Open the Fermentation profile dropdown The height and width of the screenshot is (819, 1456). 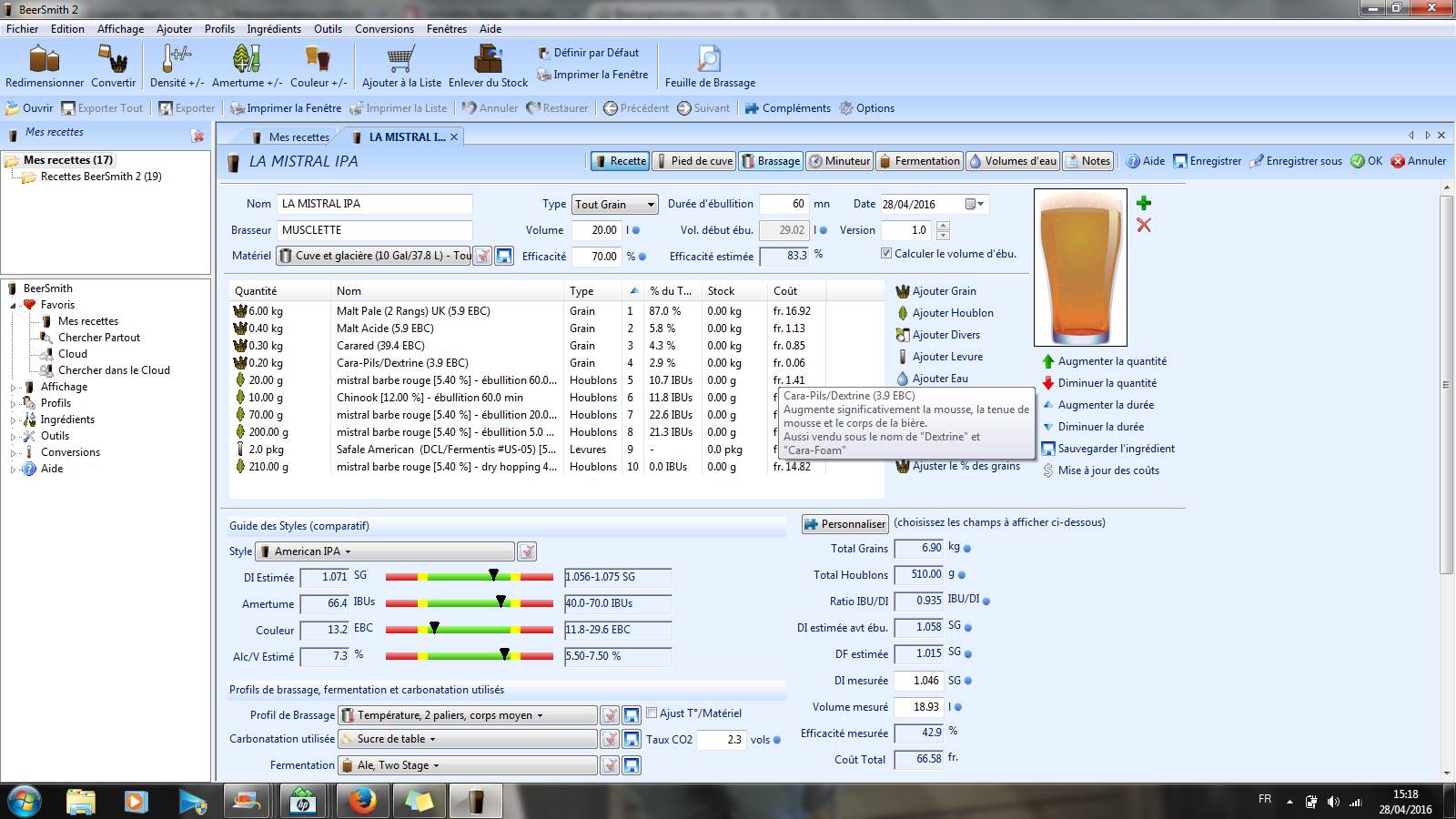point(468,765)
